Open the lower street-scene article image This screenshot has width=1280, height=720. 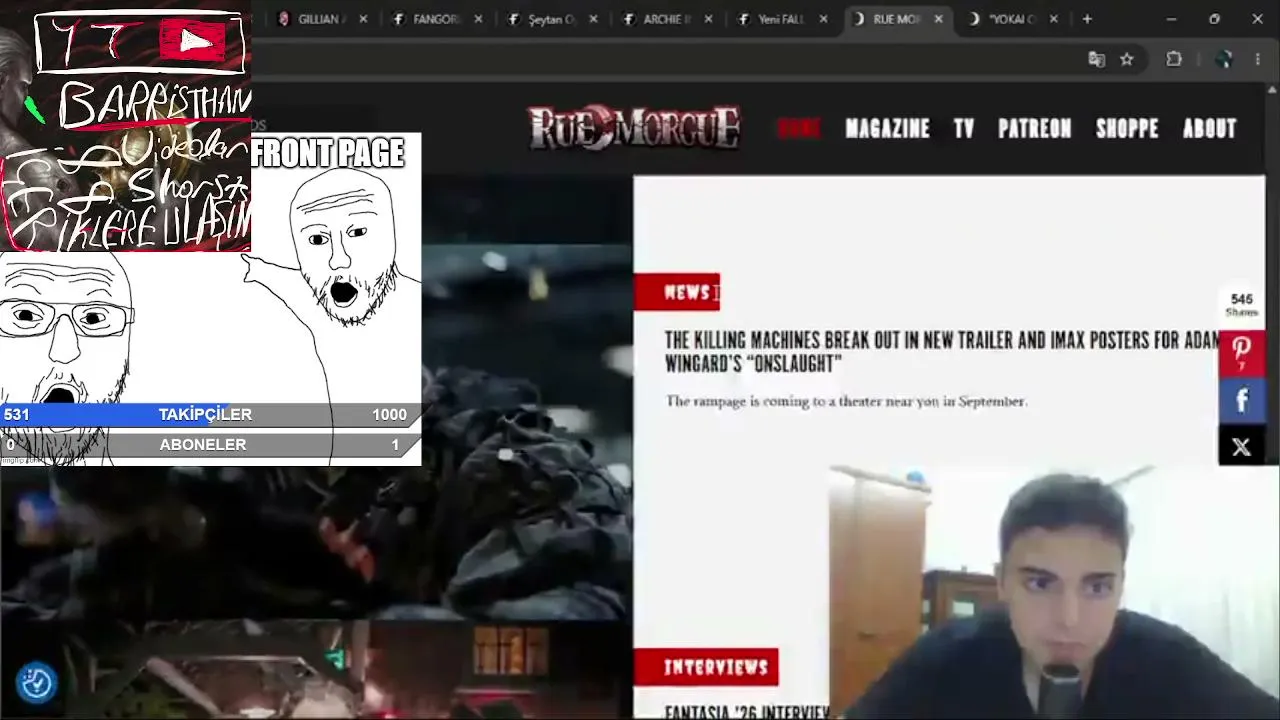316,670
